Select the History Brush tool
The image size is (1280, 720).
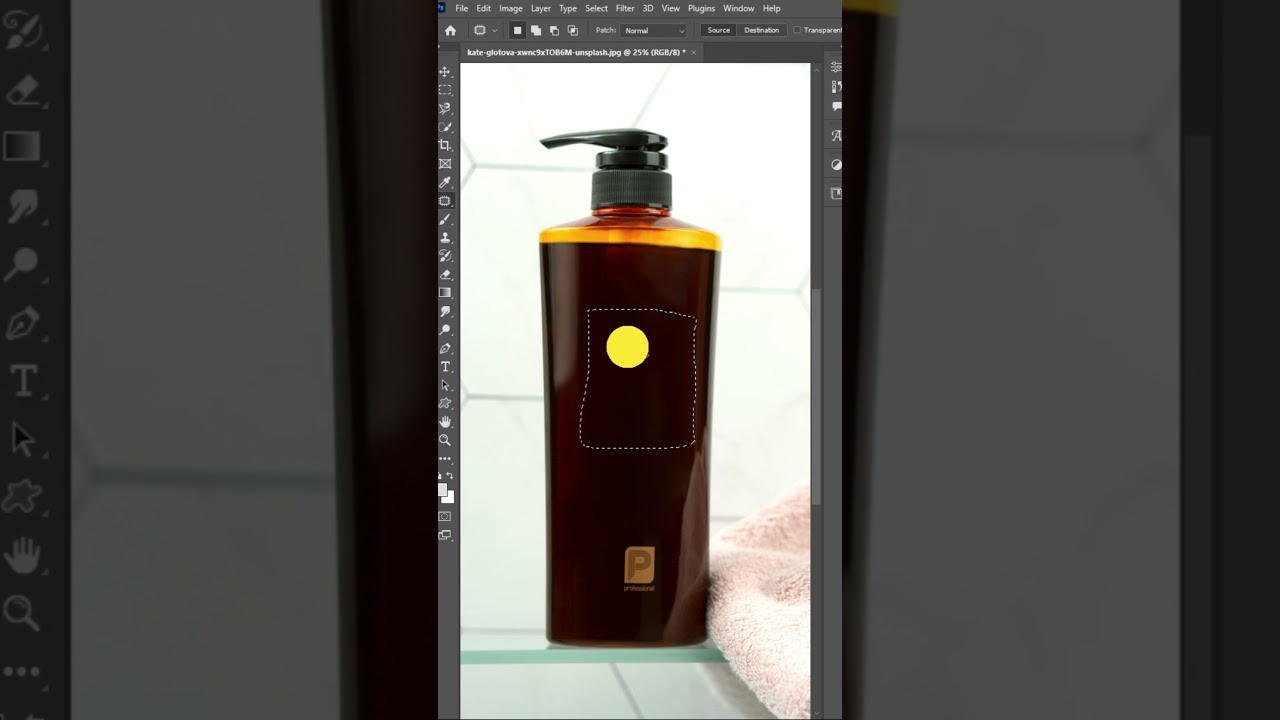click(x=445, y=256)
